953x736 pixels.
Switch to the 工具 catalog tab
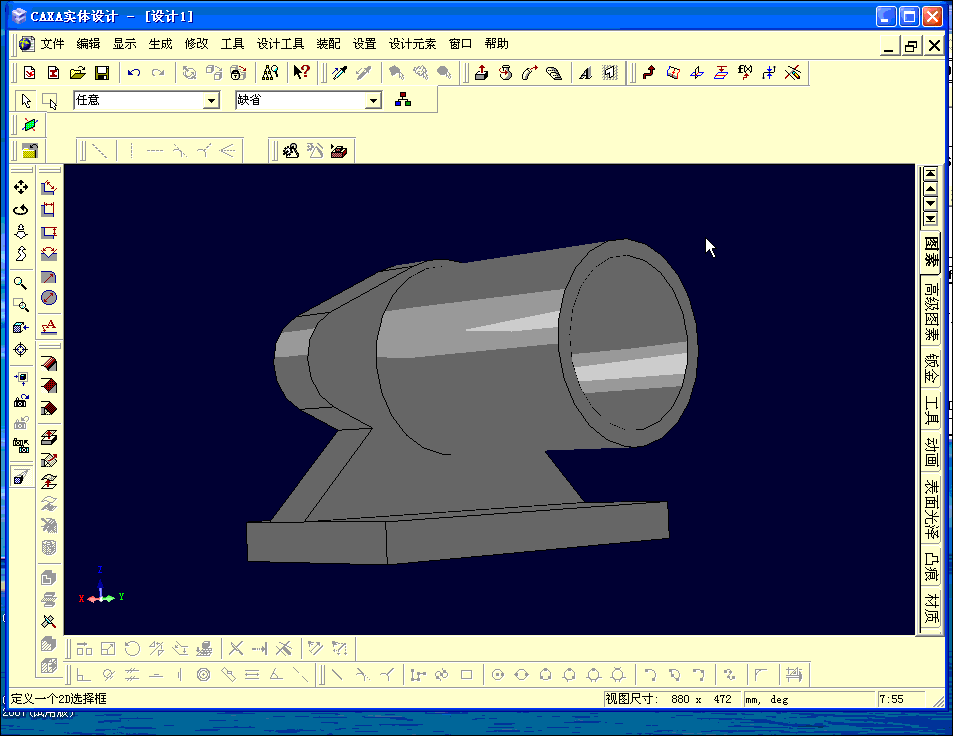(x=931, y=410)
